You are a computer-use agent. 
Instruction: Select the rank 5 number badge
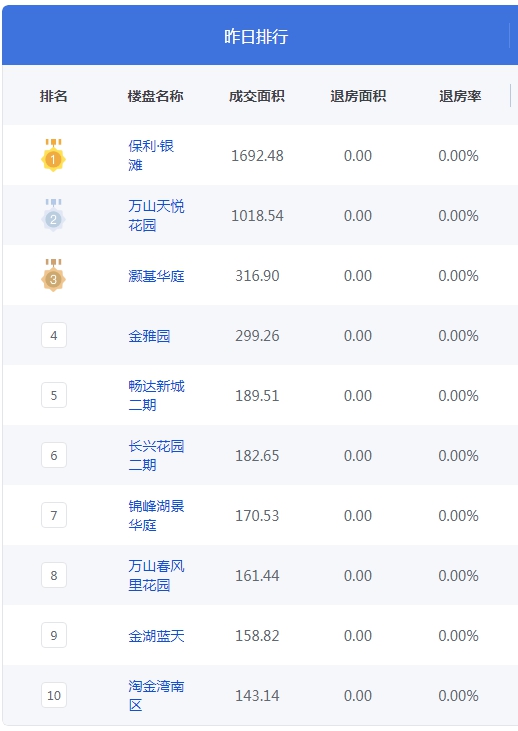click(x=54, y=395)
